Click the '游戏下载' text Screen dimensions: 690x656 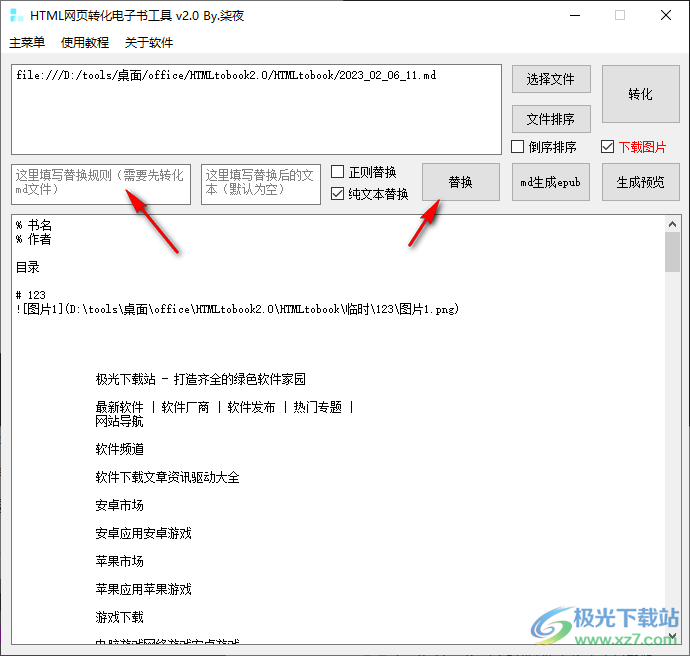119,617
